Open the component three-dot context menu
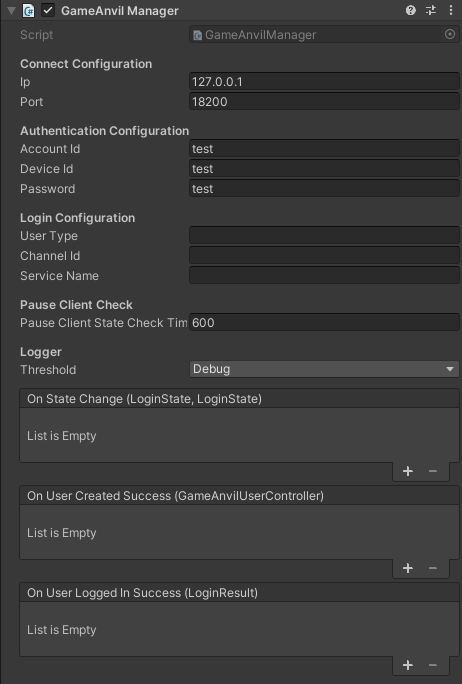This screenshot has width=462, height=684. (451, 10)
